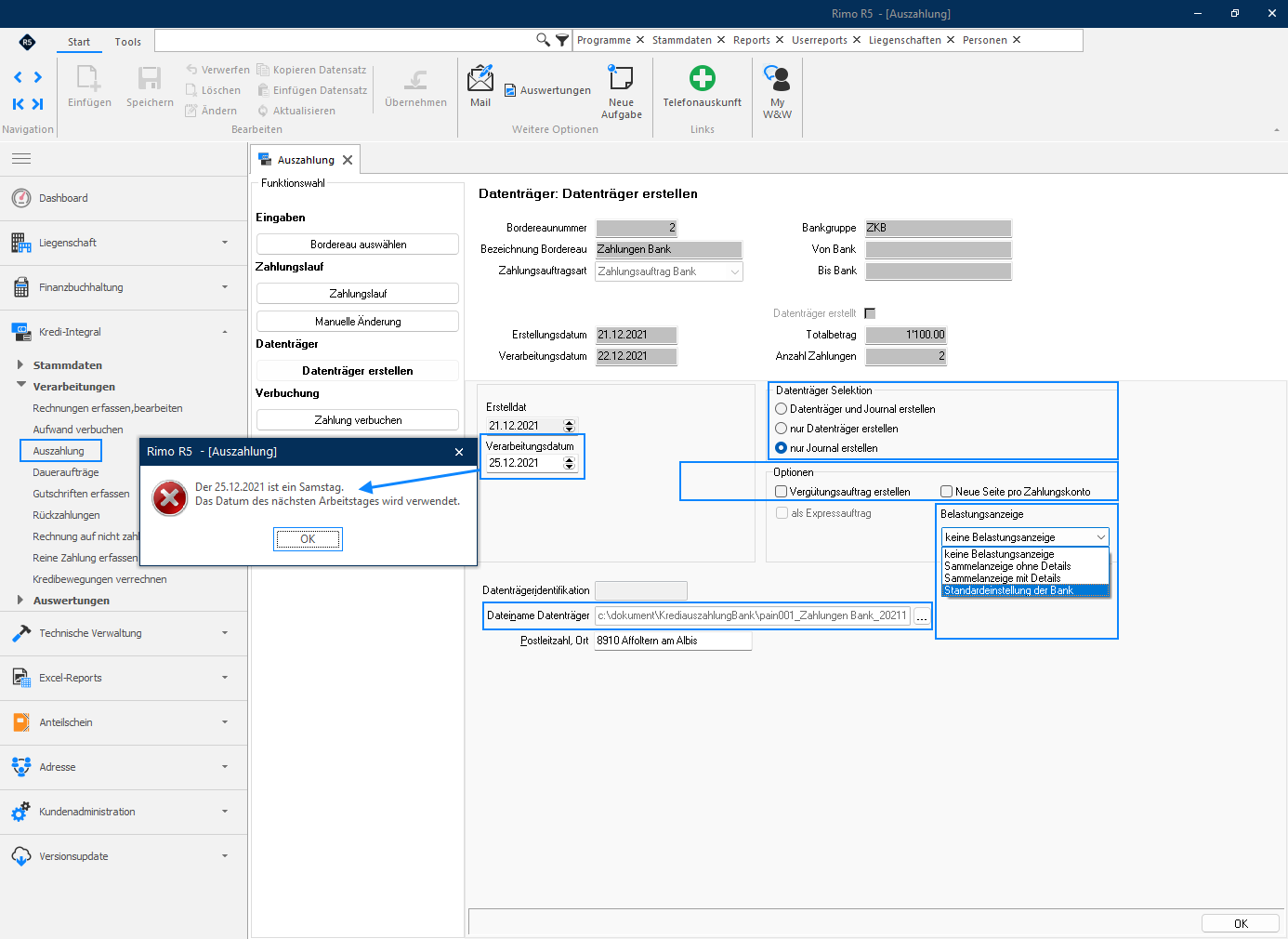Collapse the Verarbeitungen tree node
1288x939 pixels.
[20, 385]
